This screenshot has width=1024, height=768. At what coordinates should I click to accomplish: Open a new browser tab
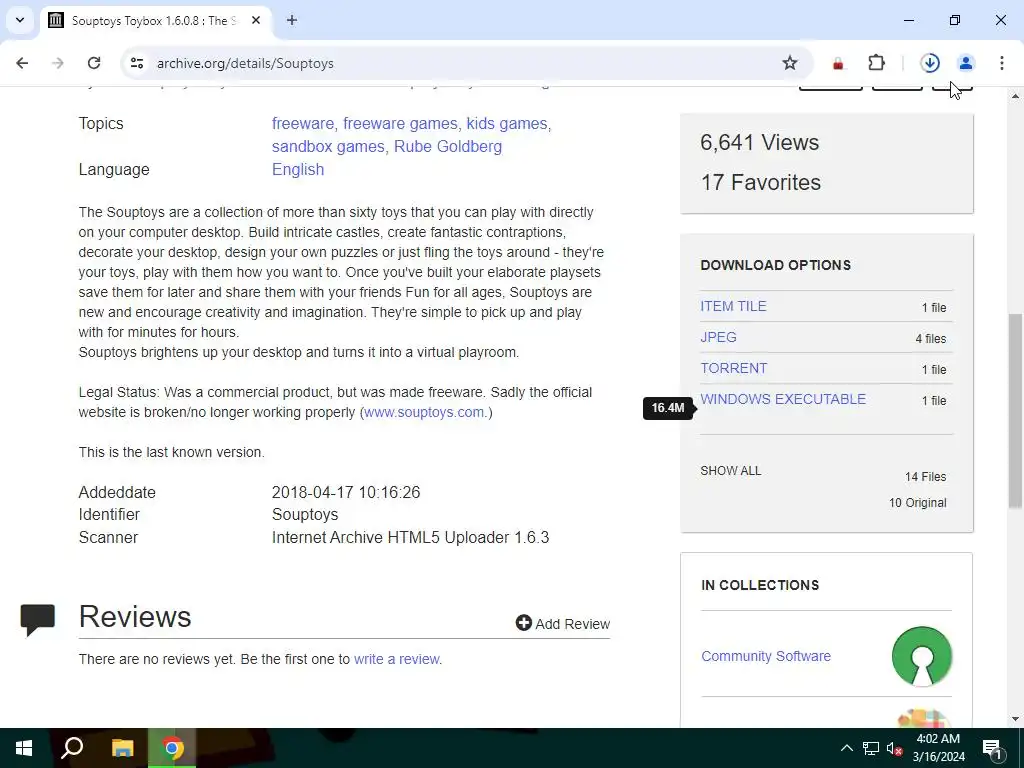click(x=292, y=20)
